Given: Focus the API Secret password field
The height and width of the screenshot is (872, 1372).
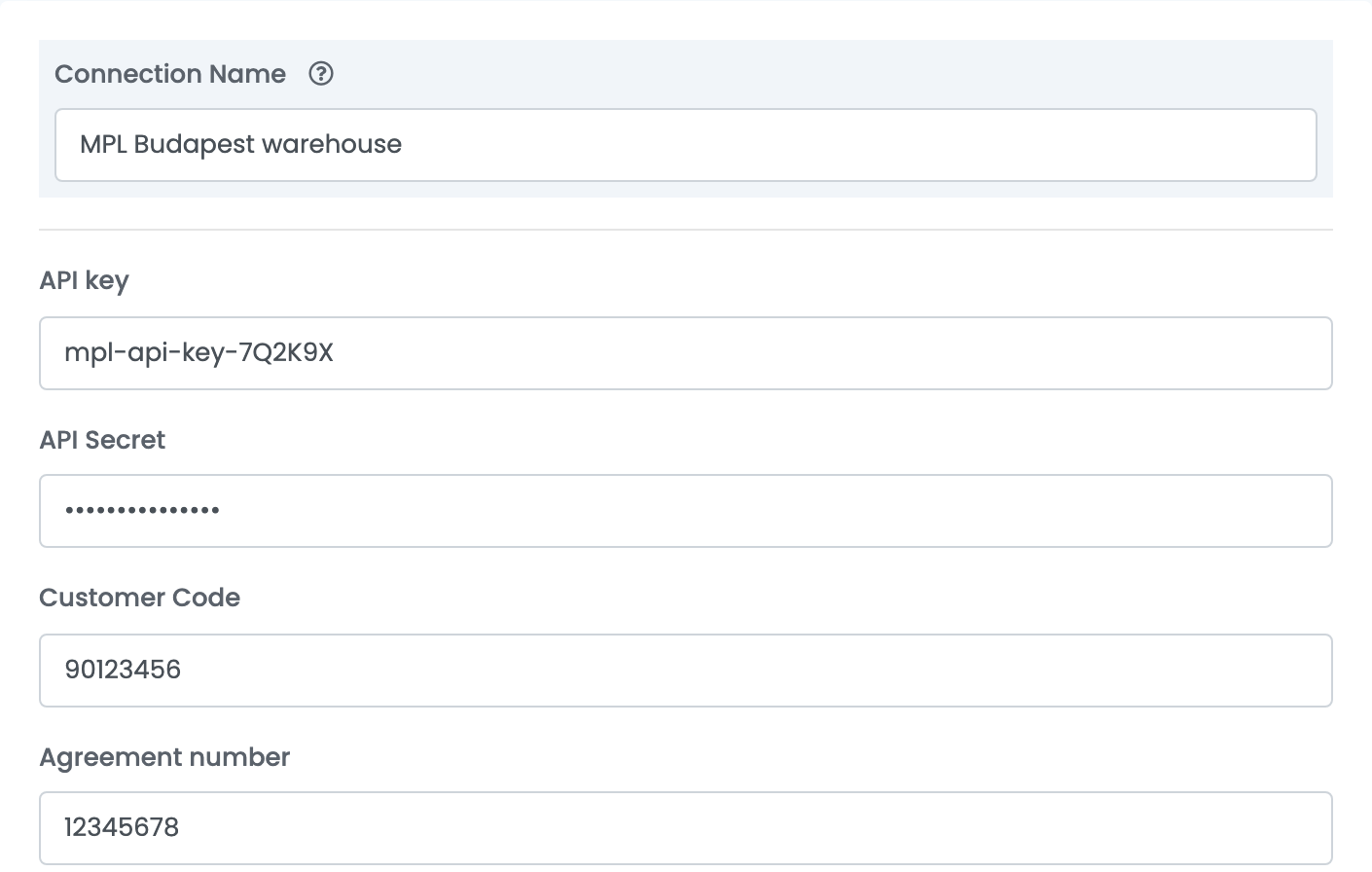Looking at the screenshot, I should point(686,511).
